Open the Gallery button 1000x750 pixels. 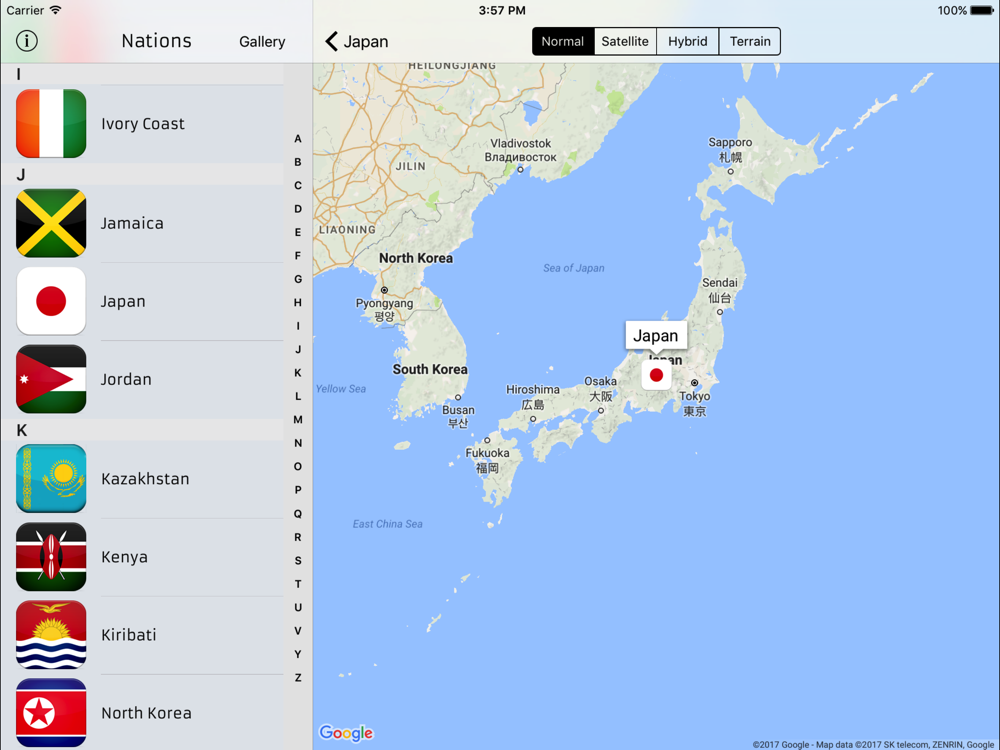pyautogui.click(x=262, y=41)
